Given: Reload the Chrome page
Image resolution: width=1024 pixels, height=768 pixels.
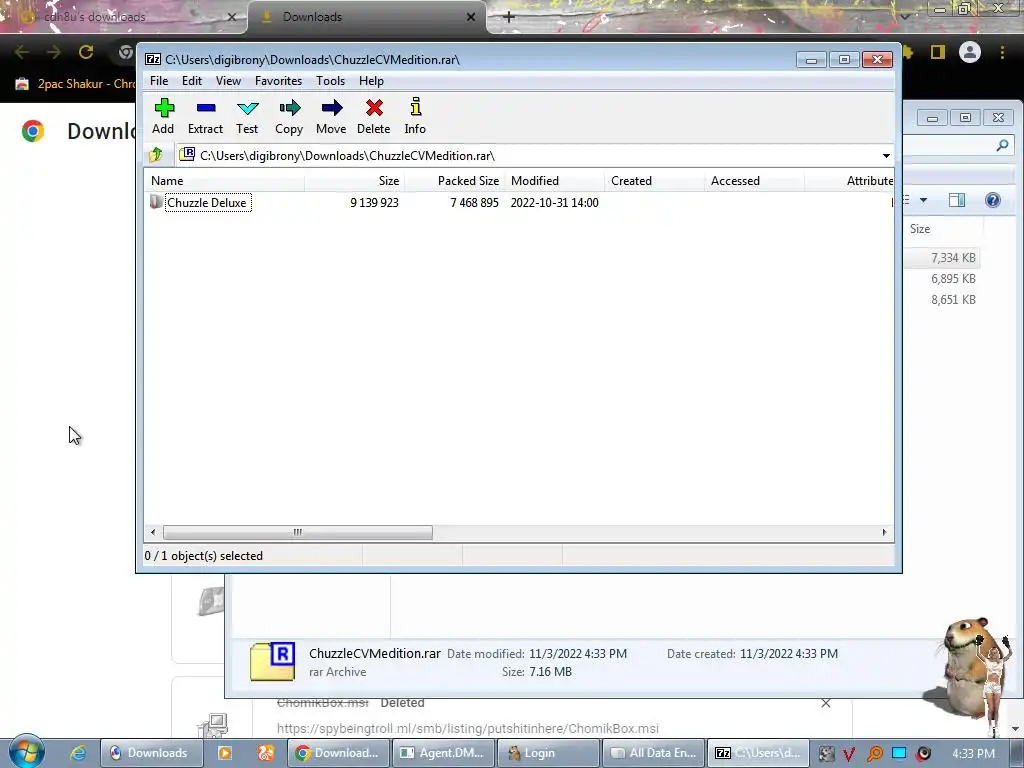Looking at the screenshot, I should pyautogui.click(x=86, y=52).
